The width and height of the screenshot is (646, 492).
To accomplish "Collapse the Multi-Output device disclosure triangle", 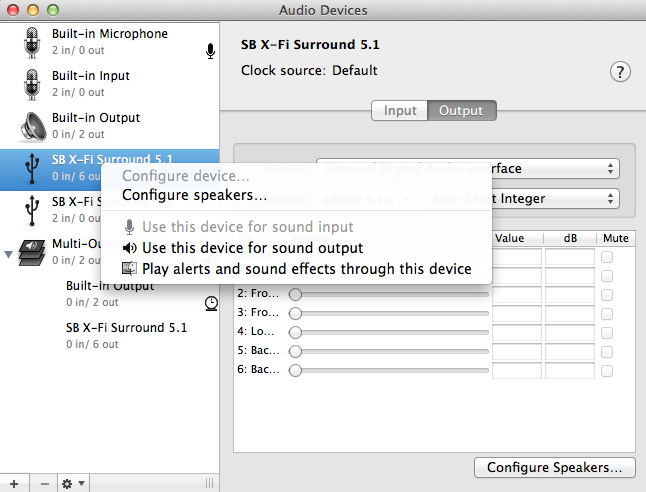I will point(8,254).
